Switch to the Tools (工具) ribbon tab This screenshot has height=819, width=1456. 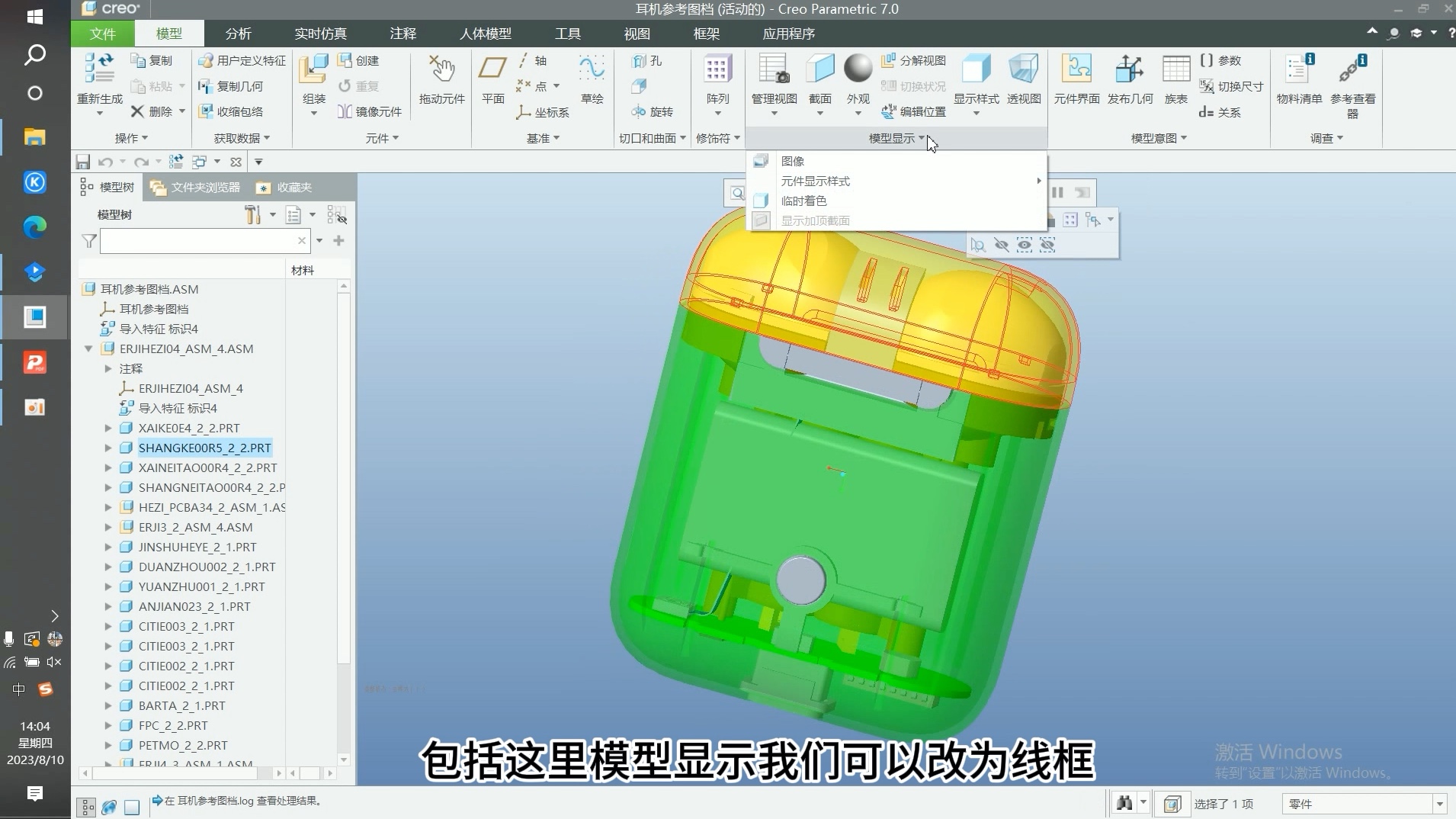tap(567, 34)
